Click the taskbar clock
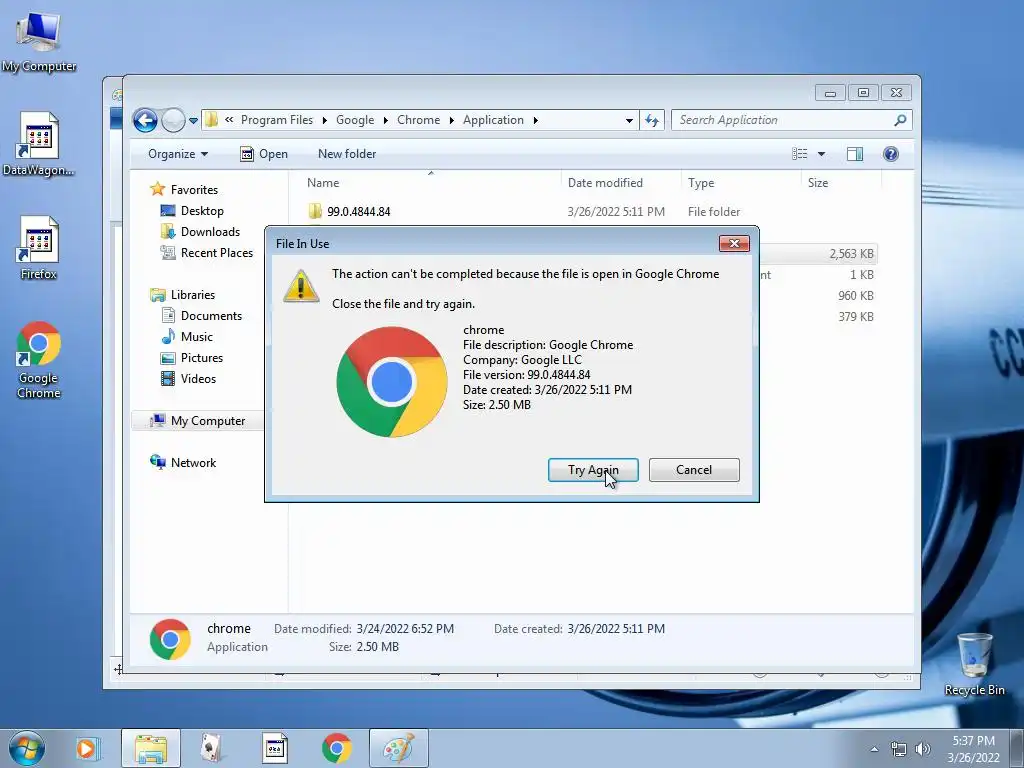Screen dimensions: 1024x768 point(973,749)
